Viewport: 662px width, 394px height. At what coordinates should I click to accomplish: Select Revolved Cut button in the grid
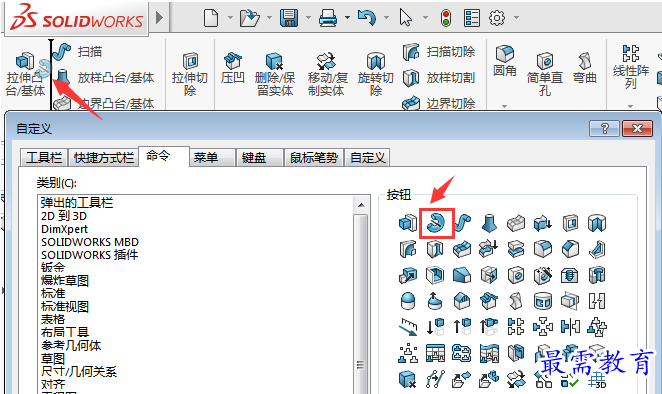pos(597,223)
